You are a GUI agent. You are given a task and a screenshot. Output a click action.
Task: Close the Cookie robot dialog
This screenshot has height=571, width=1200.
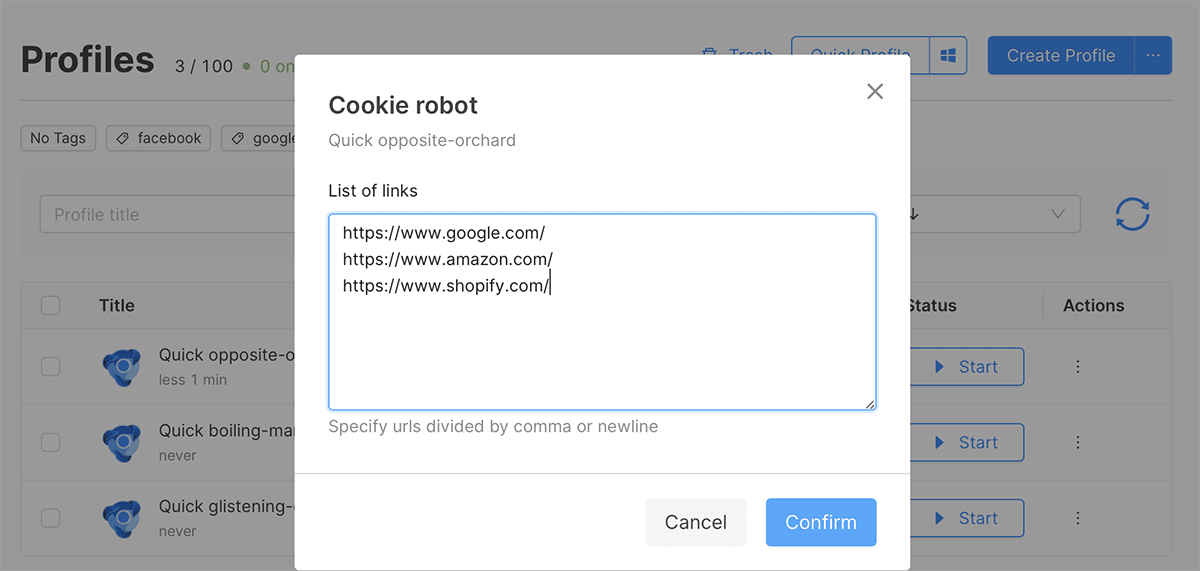click(875, 92)
